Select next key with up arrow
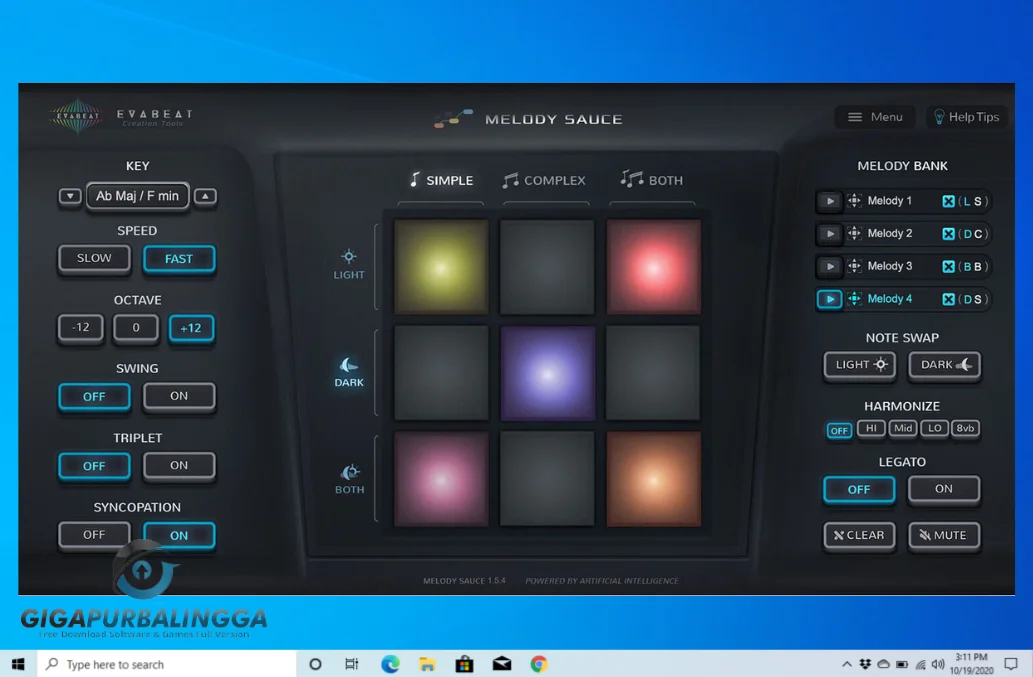Screen dimensions: 1033x677 (x=206, y=196)
